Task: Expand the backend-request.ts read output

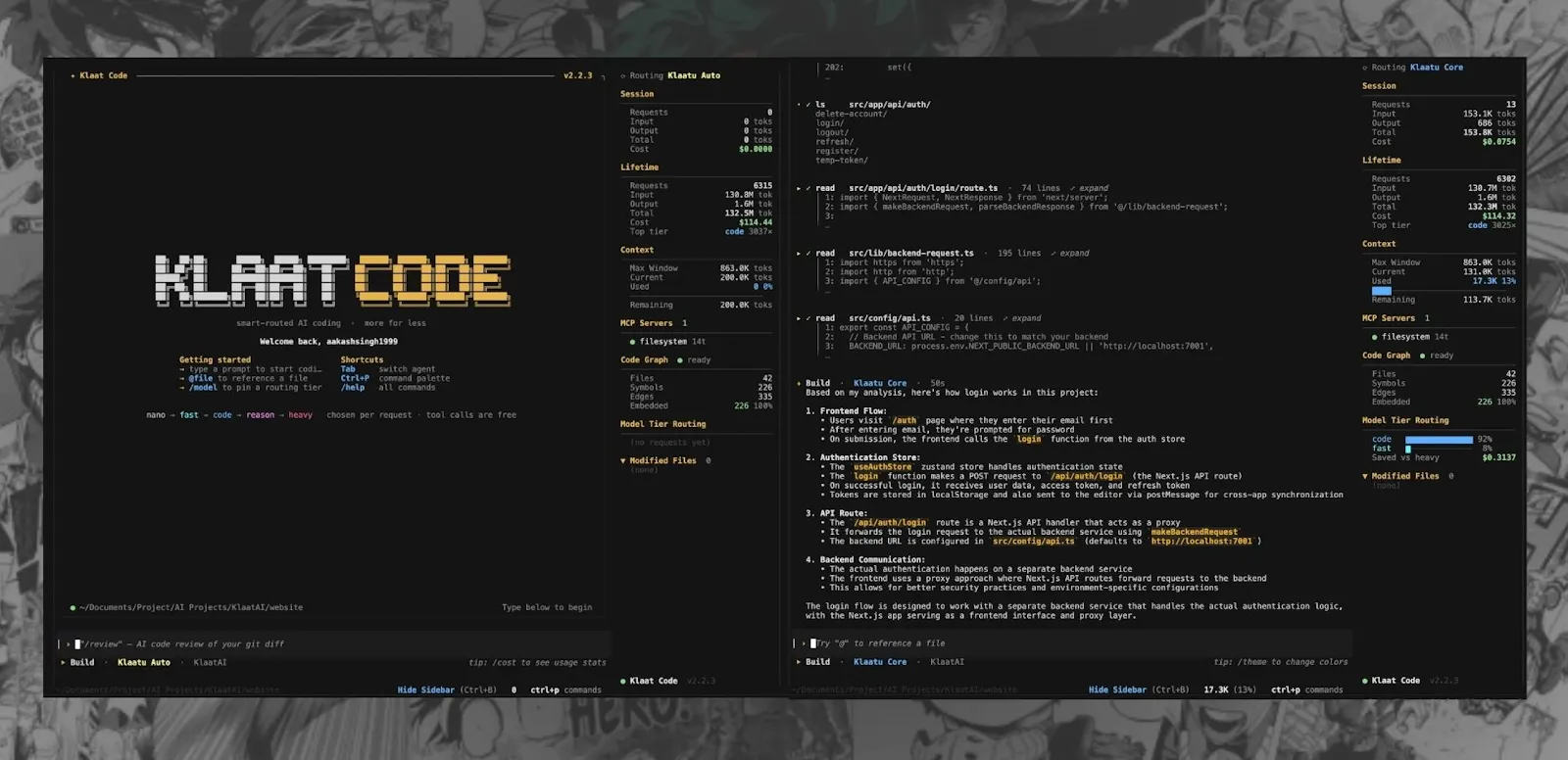Action: pos(1070,254)
